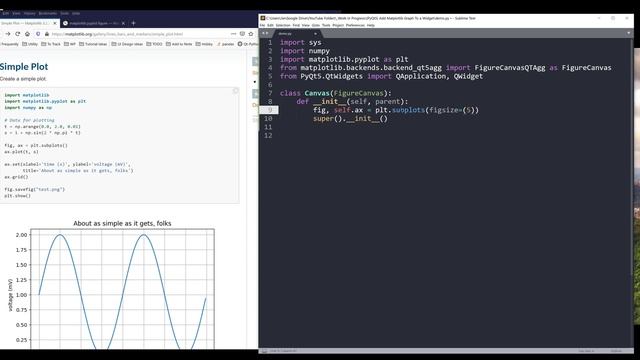Click the Sublime Text title bar app icon

pyautogui.click(x=263, y=18)
